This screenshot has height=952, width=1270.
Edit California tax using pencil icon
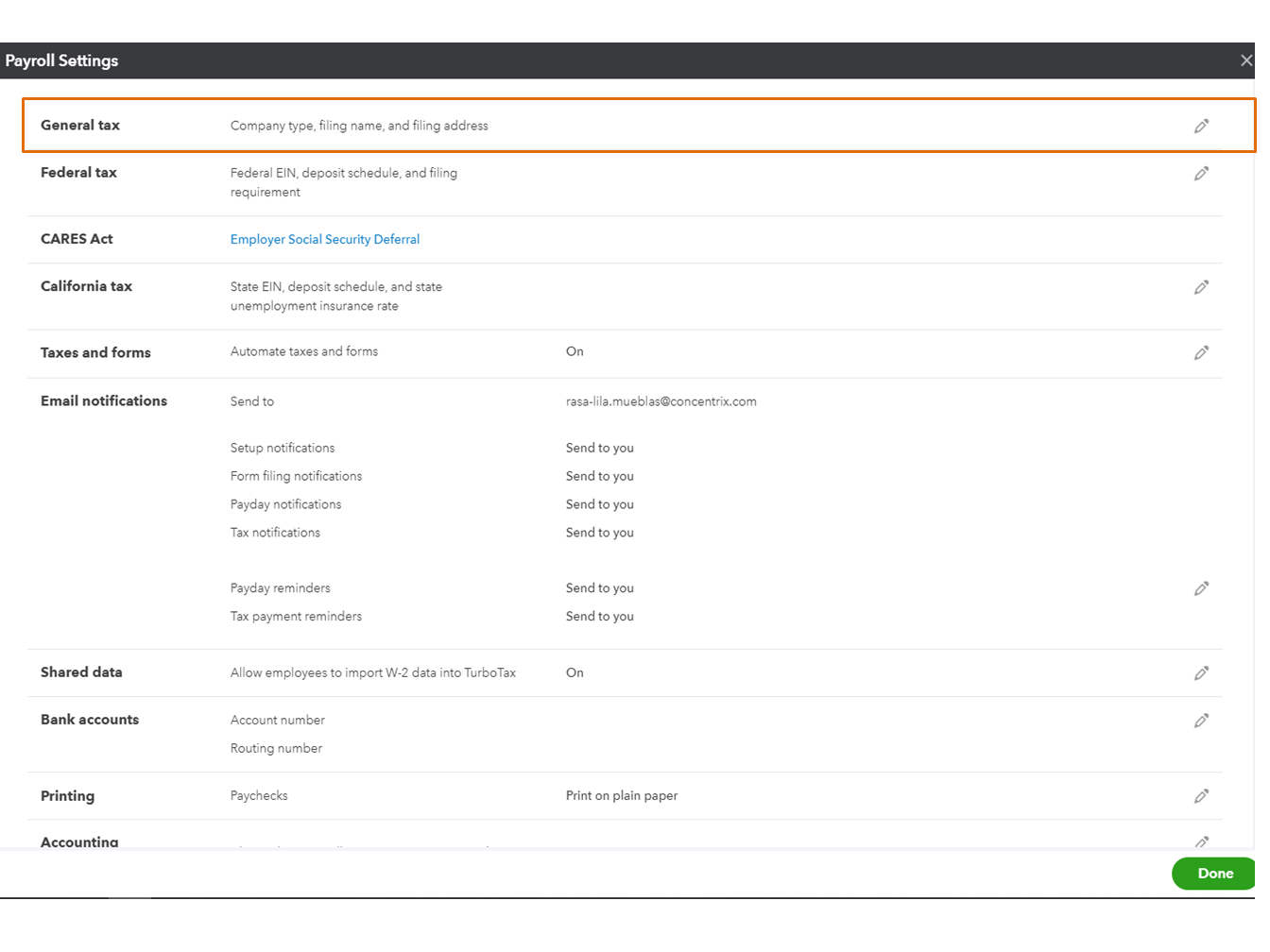[1201, 286]
